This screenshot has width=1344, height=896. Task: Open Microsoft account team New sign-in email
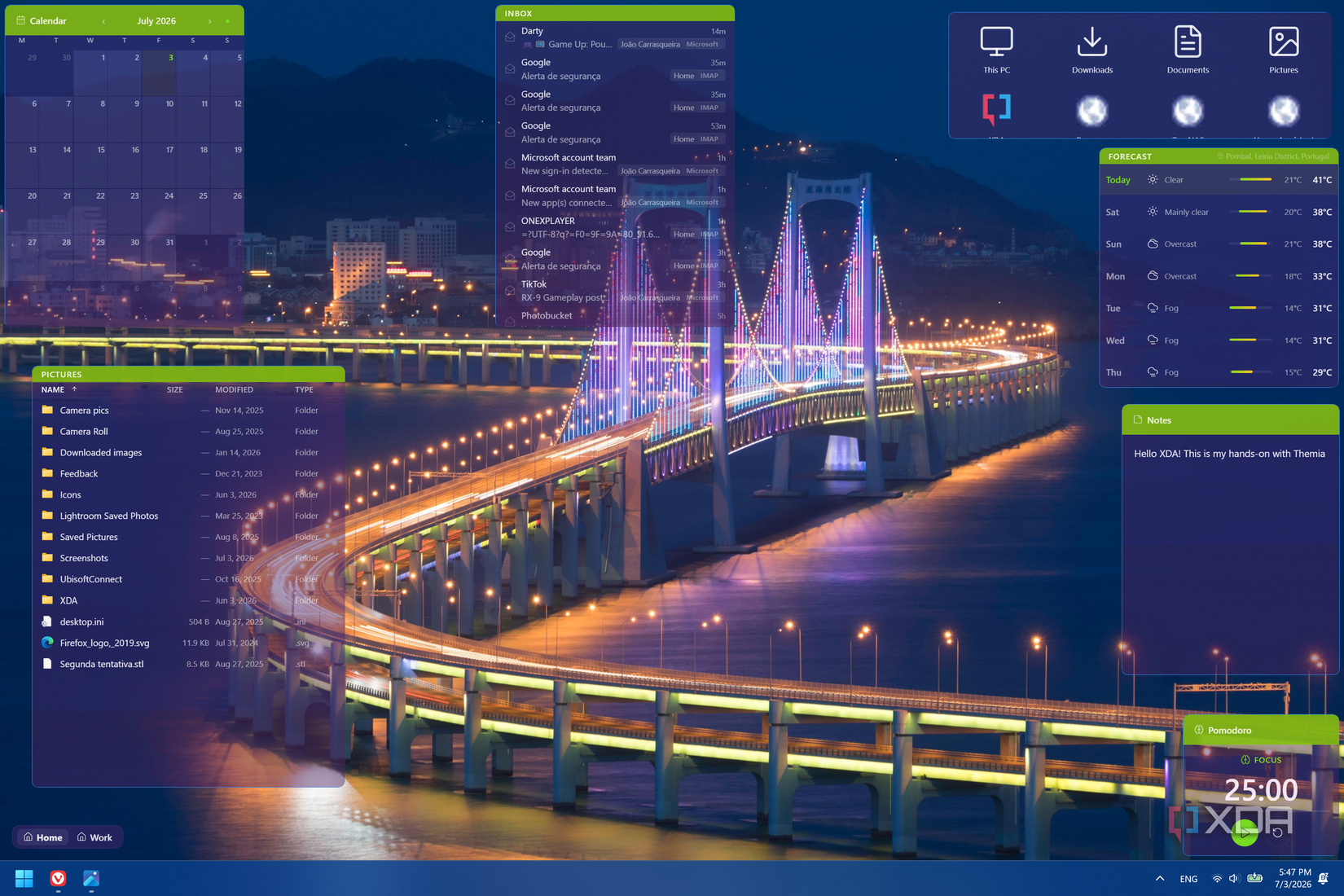point(615,164)
